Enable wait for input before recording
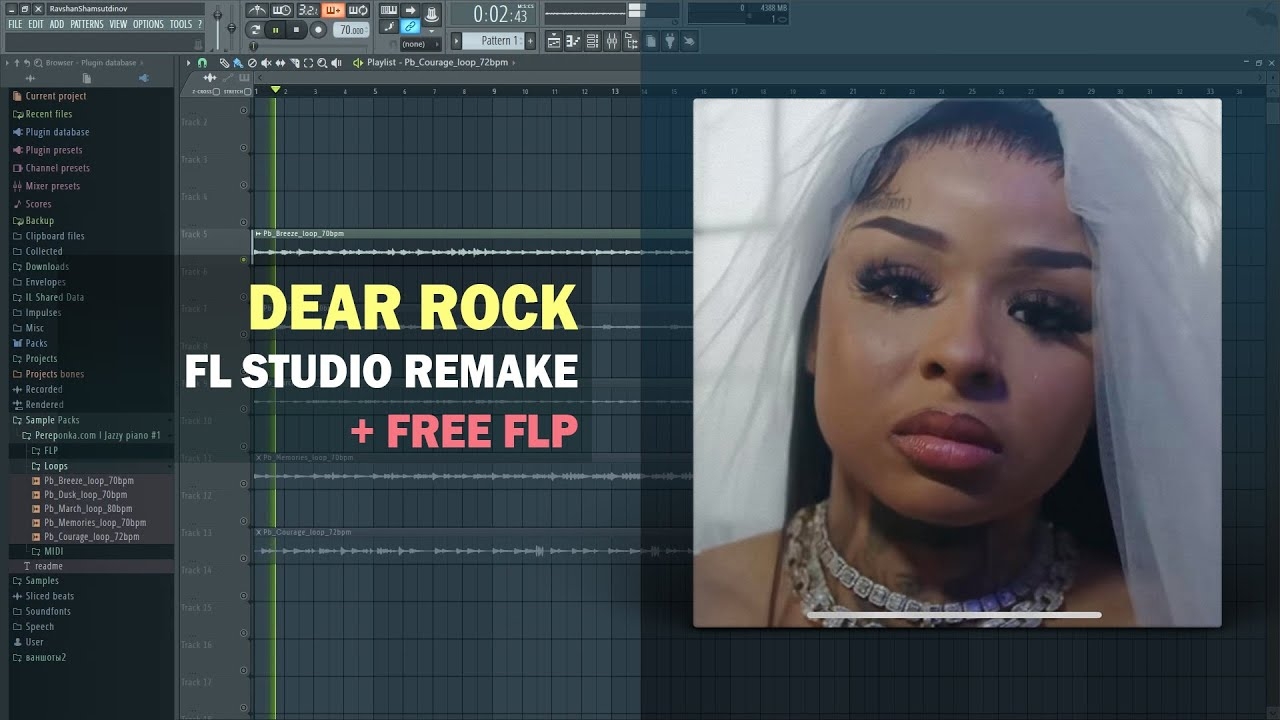The height and width of the screenshot is (720, 1280). click(x=282, y=10)
